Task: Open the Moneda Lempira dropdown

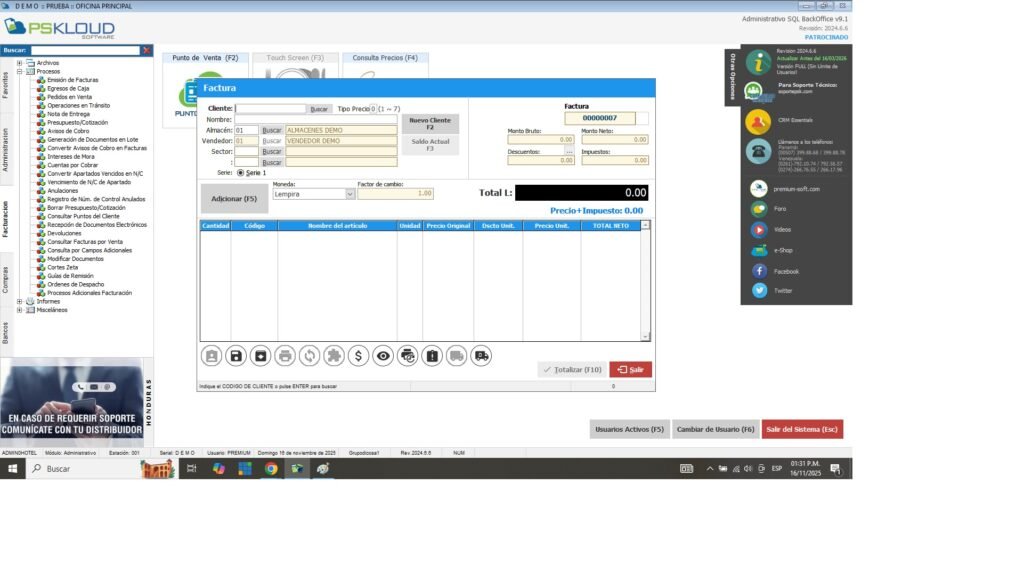Action: pos(350,194)
